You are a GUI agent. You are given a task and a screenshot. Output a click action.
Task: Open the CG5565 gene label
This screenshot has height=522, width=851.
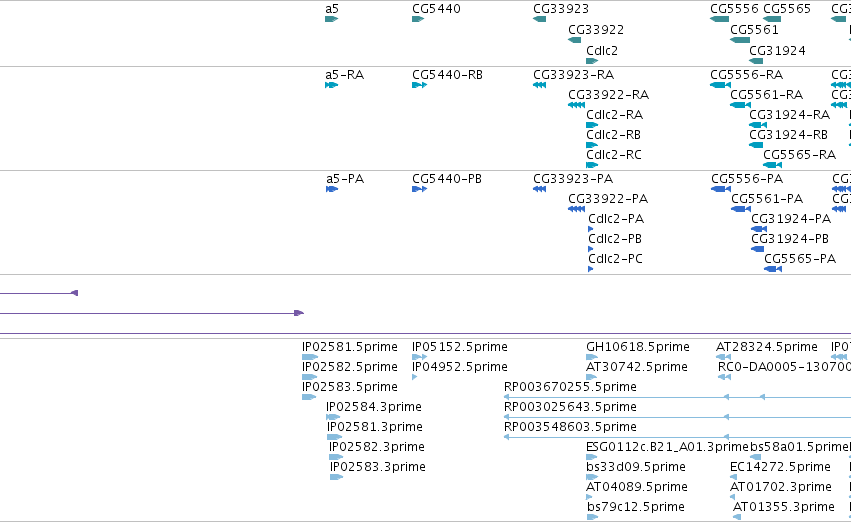click(786, 9)
